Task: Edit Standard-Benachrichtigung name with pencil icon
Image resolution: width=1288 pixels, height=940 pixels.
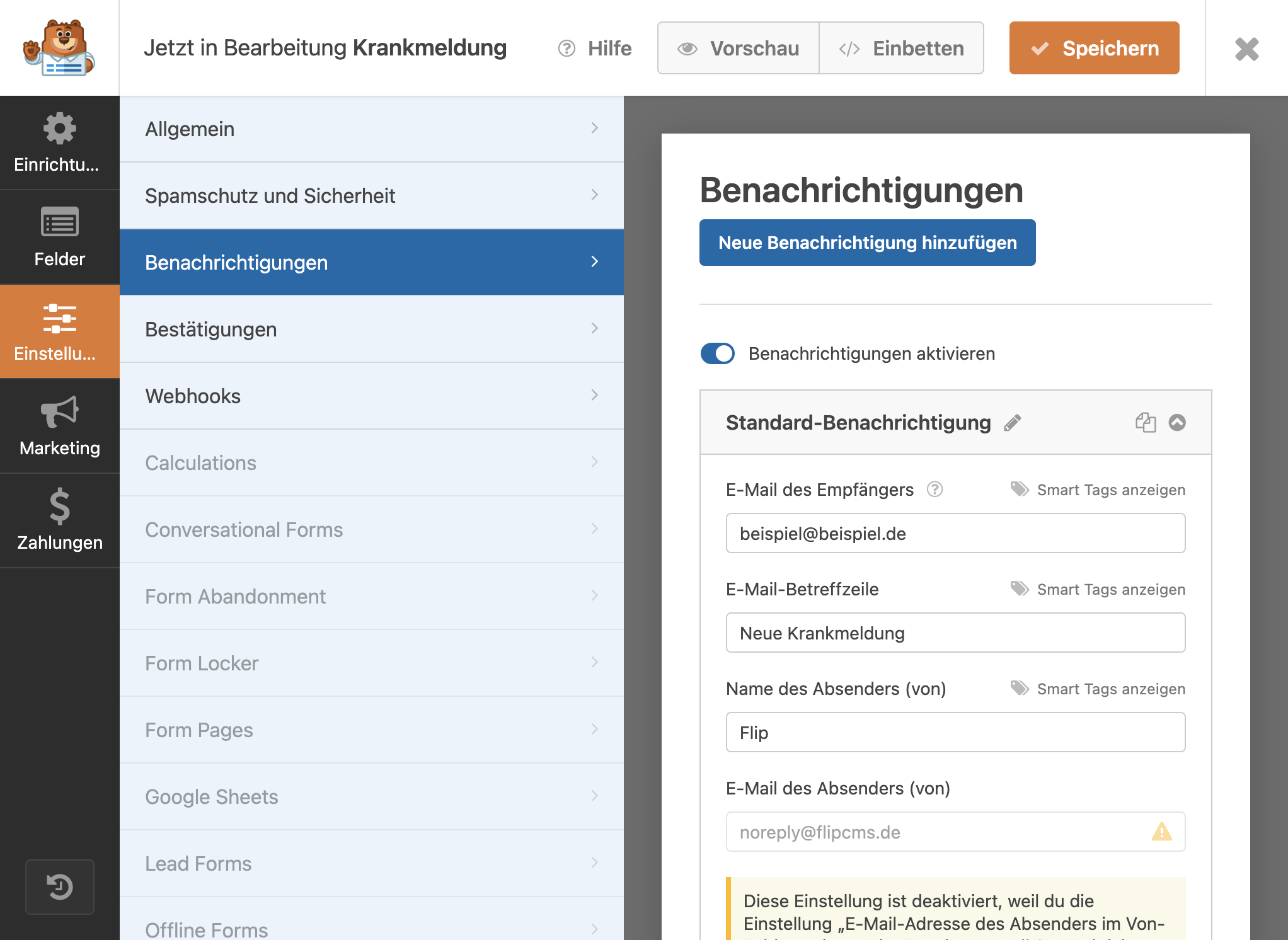Action: coord(1013,423)
